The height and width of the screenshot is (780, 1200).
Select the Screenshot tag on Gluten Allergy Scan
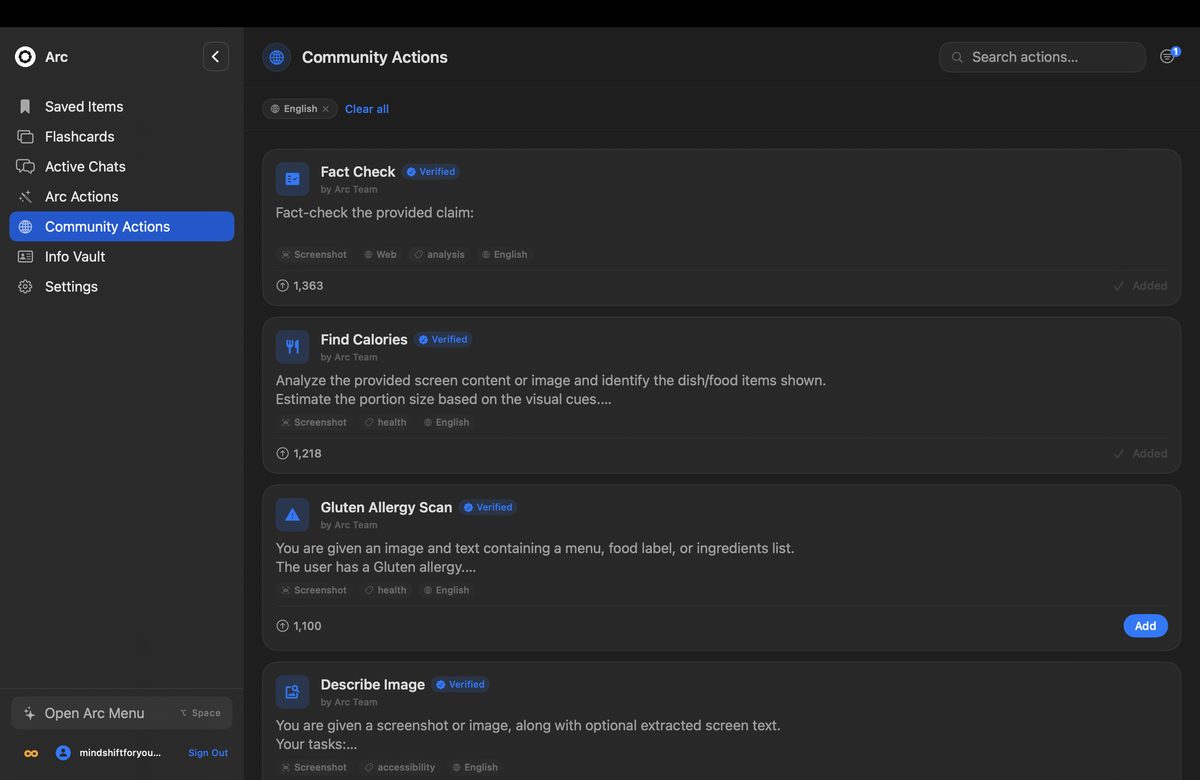(x=313, y=591)
